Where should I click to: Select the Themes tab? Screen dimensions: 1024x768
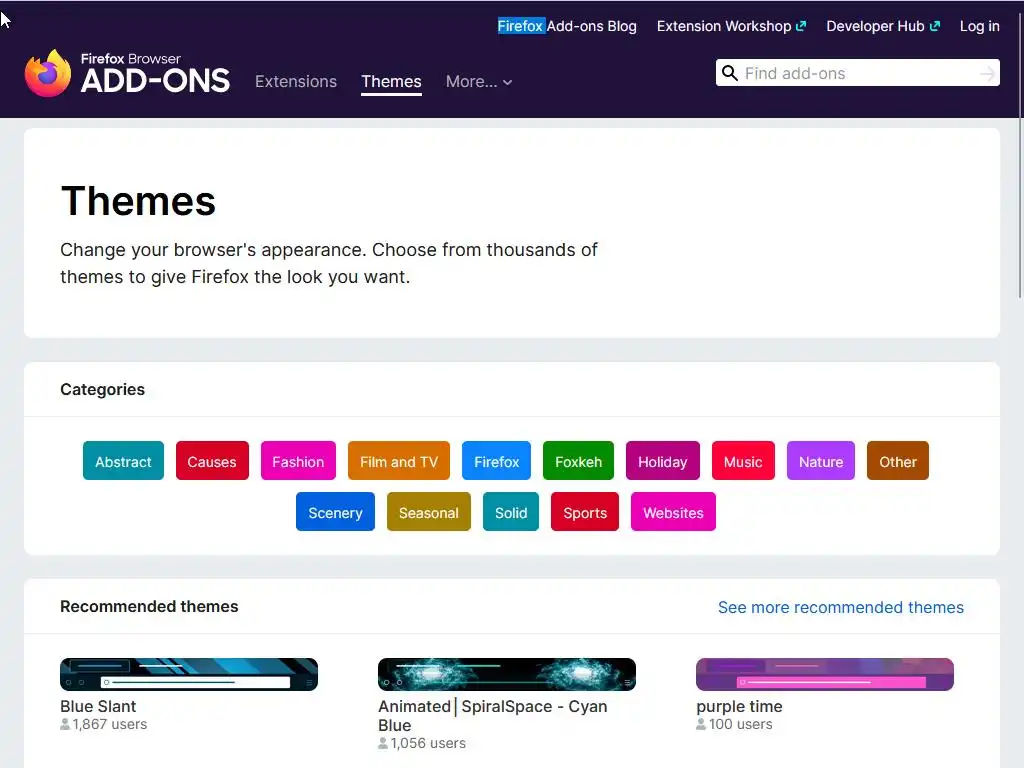391,82
